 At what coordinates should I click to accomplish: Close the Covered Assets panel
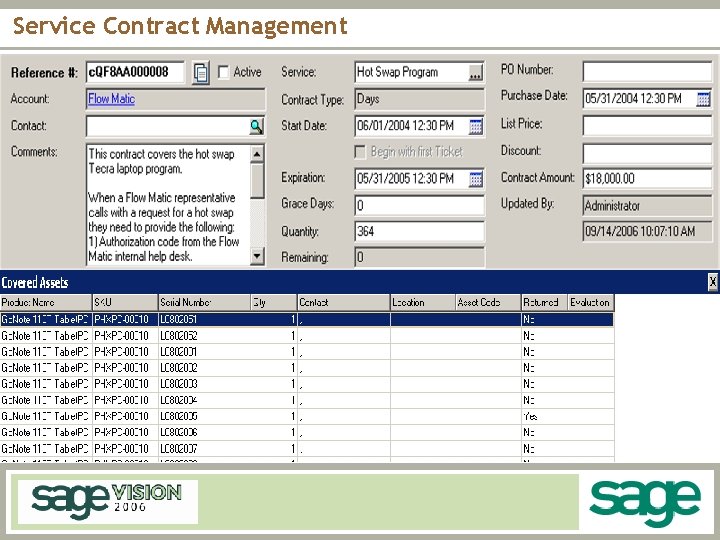coord(712,282)
